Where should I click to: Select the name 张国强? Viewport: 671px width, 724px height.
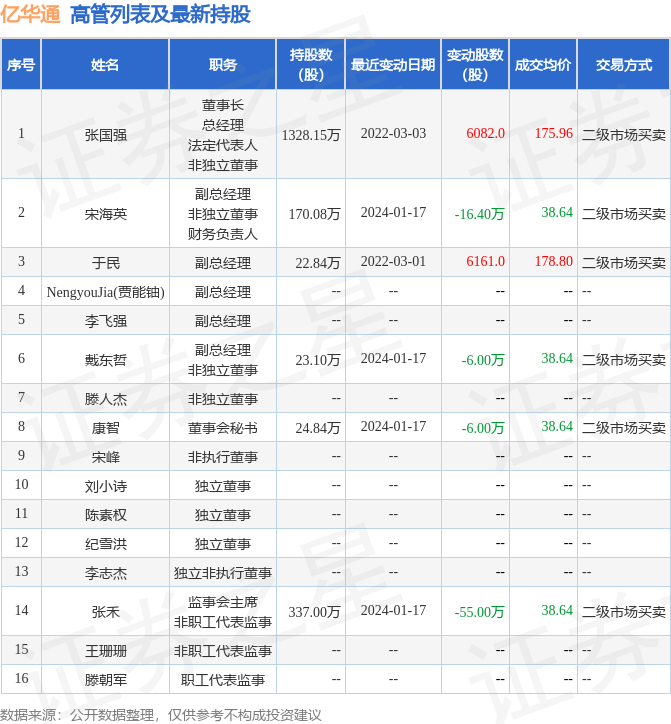click(x=106, y=135)
